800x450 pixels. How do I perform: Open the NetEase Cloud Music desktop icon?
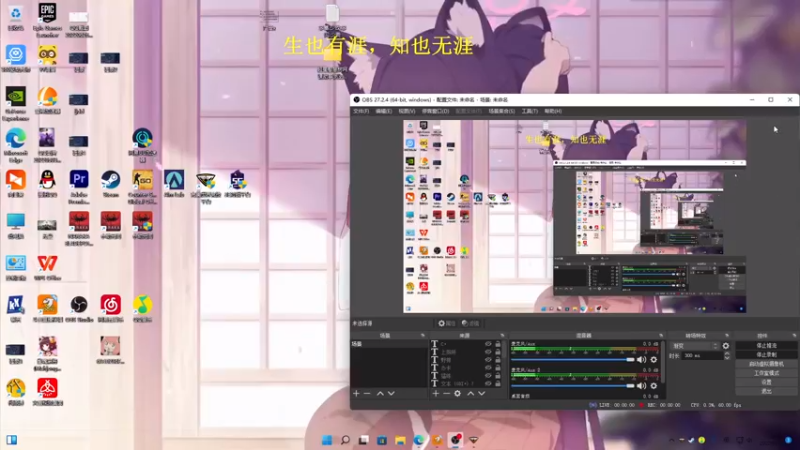pos(111,309)
